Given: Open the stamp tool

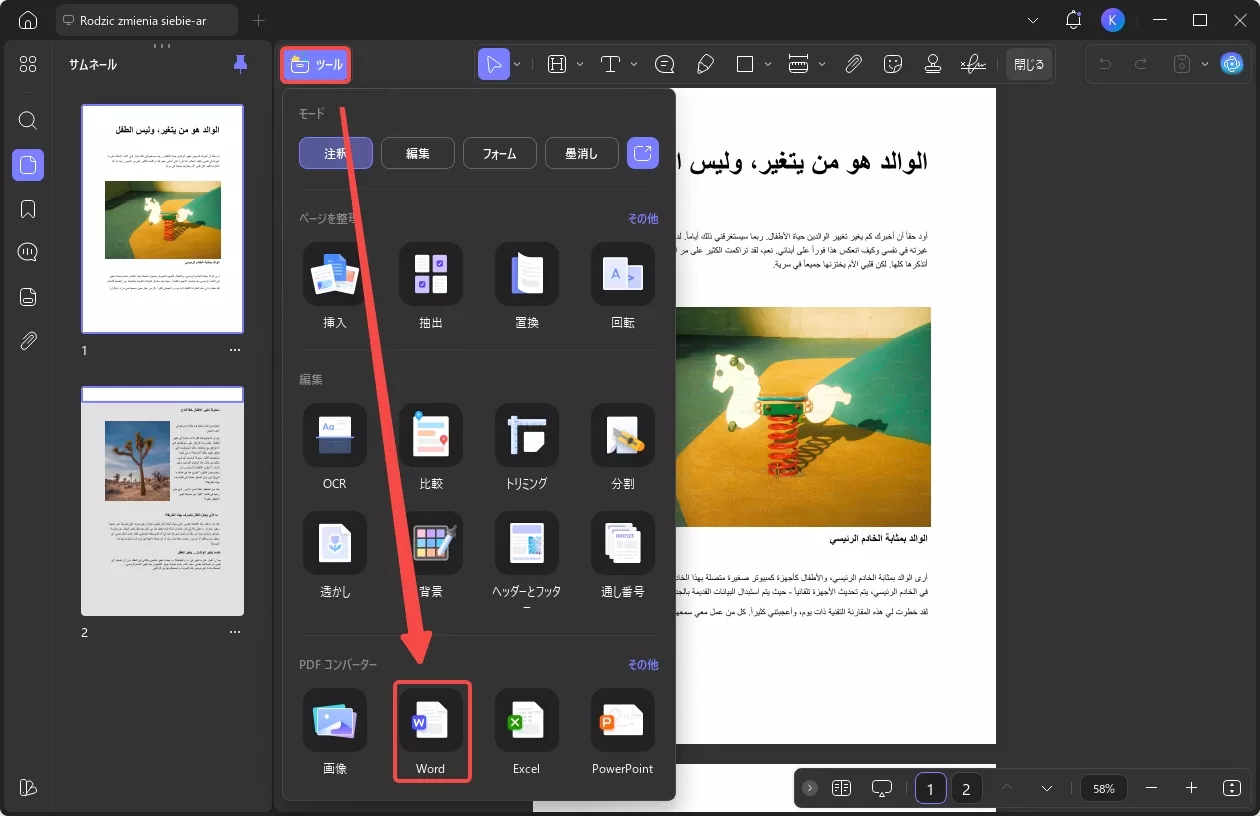Looking at the screenshot, I should pos(932,63).
